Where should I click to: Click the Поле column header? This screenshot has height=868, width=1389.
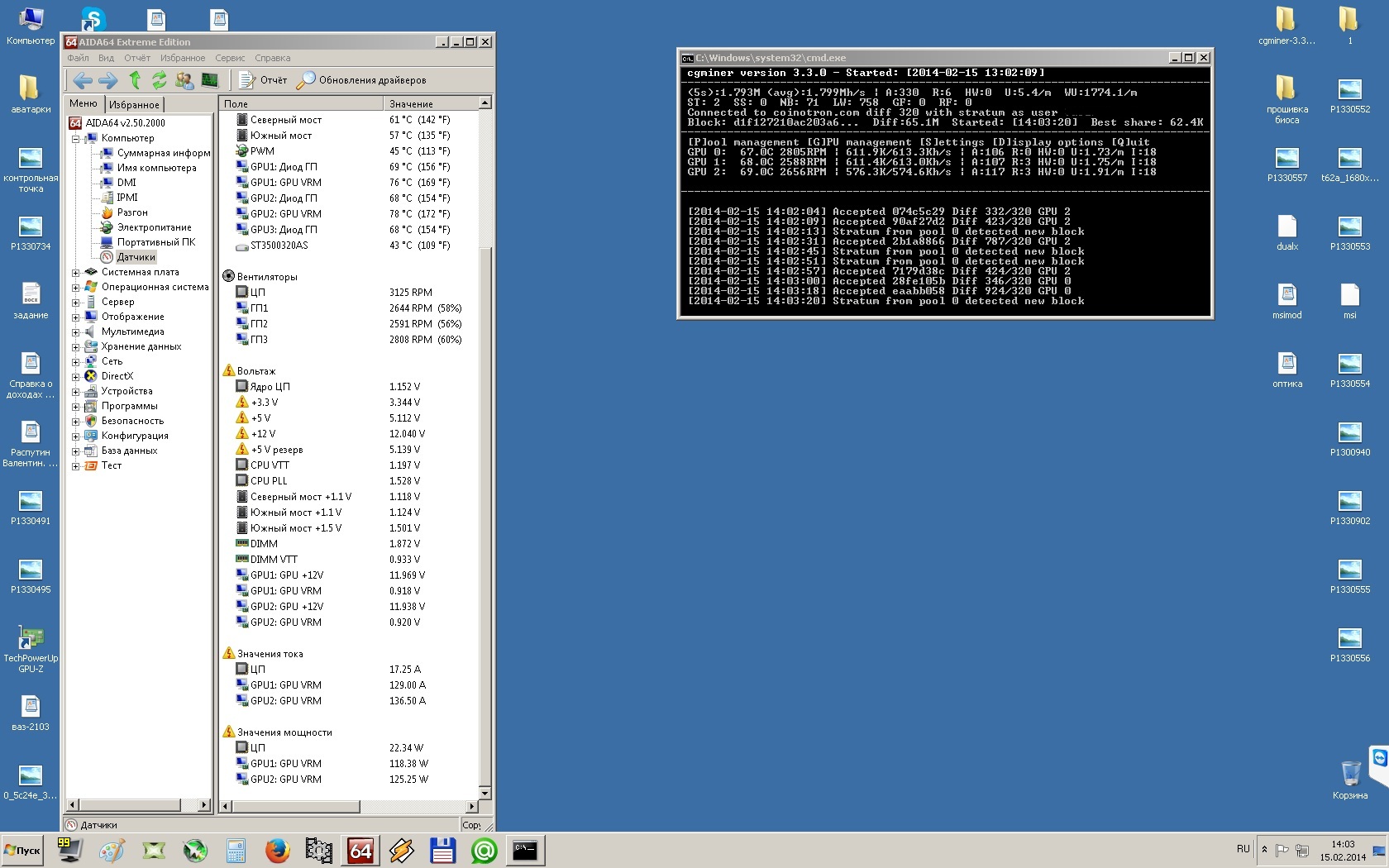tap(301, 103)
